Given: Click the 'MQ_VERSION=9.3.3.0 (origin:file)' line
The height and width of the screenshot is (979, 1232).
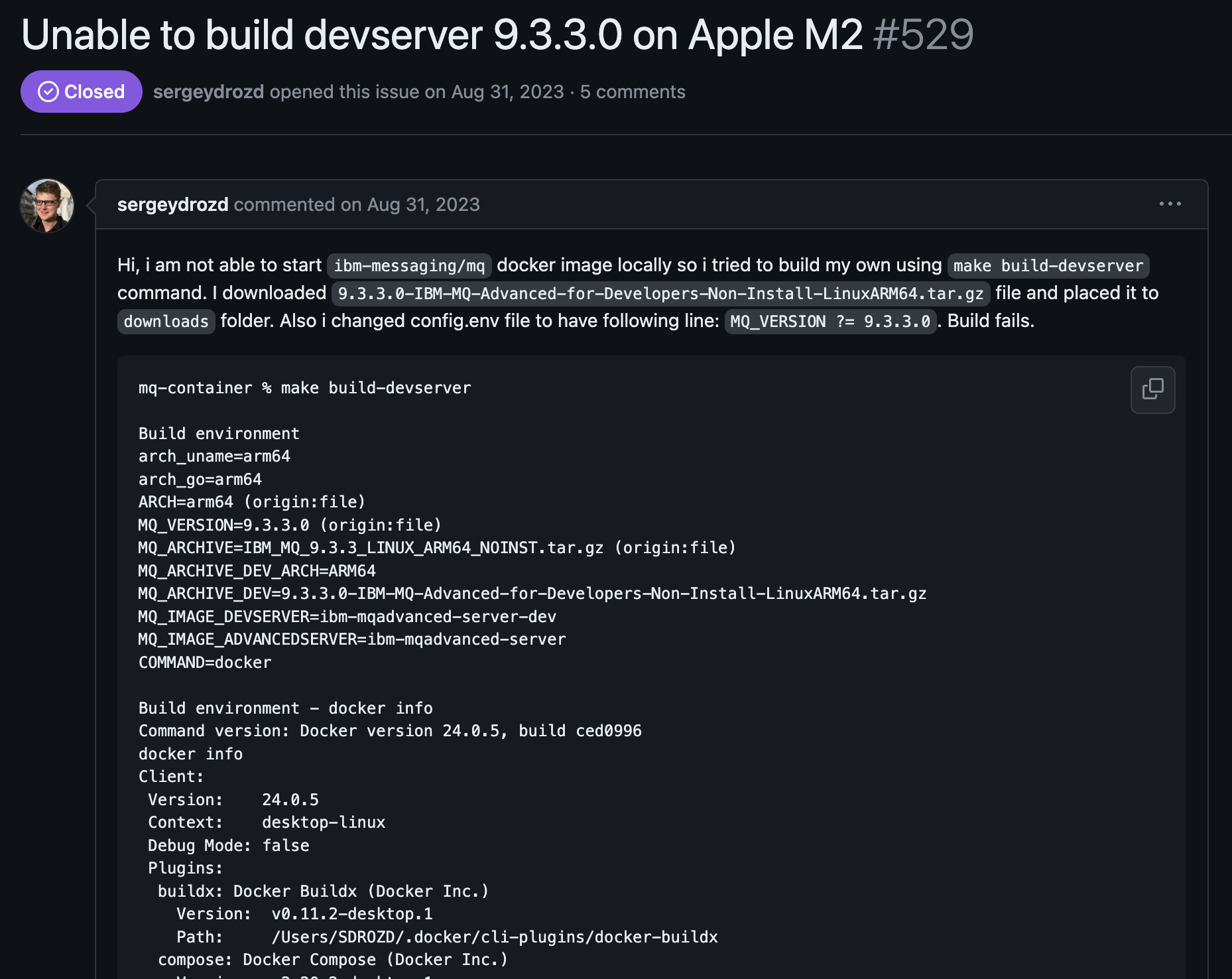Looking at the screenshot, I should [290, 525].
